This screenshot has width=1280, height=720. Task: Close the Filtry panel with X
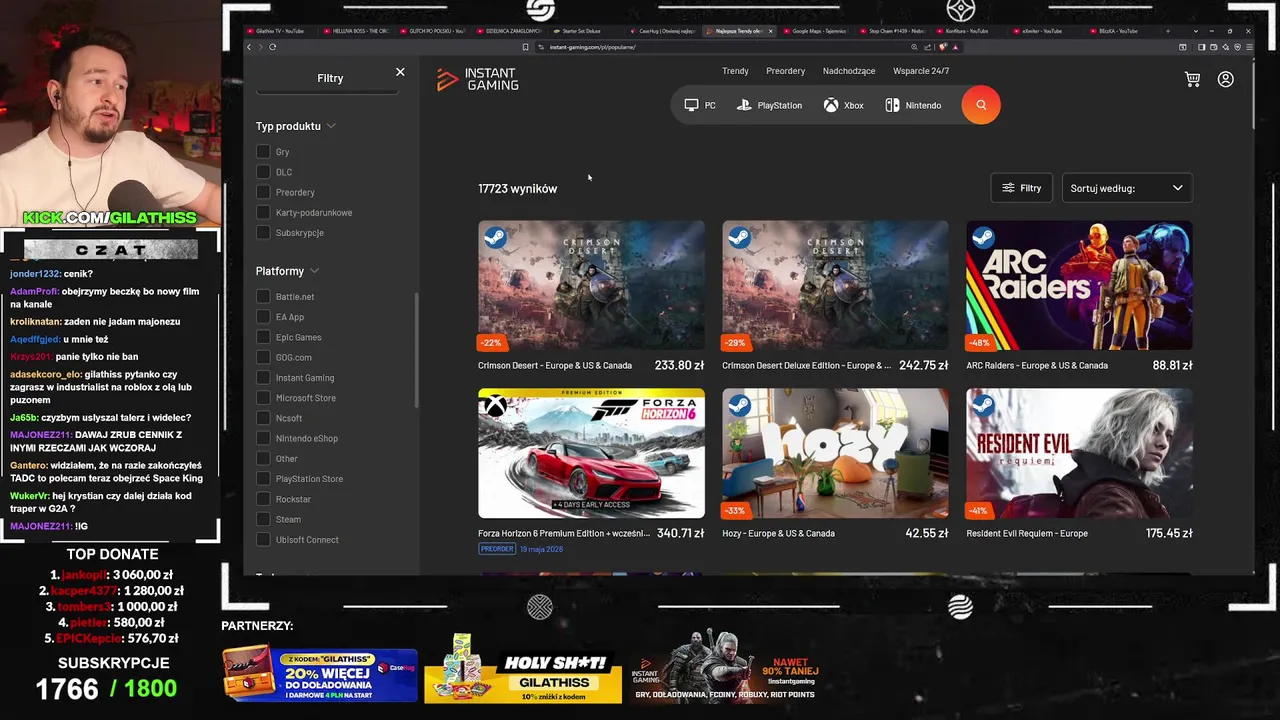click(x=400, y=72)
